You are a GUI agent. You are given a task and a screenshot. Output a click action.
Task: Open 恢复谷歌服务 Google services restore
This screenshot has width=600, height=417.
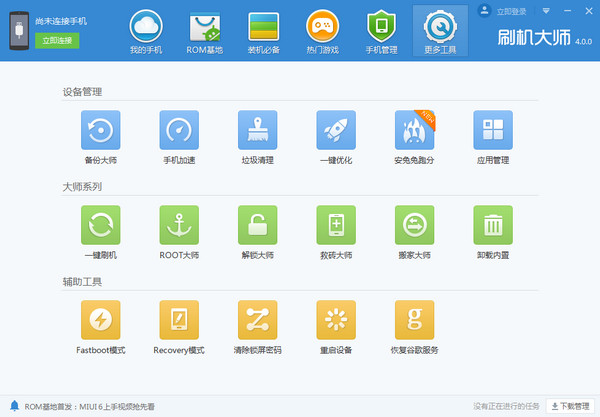(414, 320)
